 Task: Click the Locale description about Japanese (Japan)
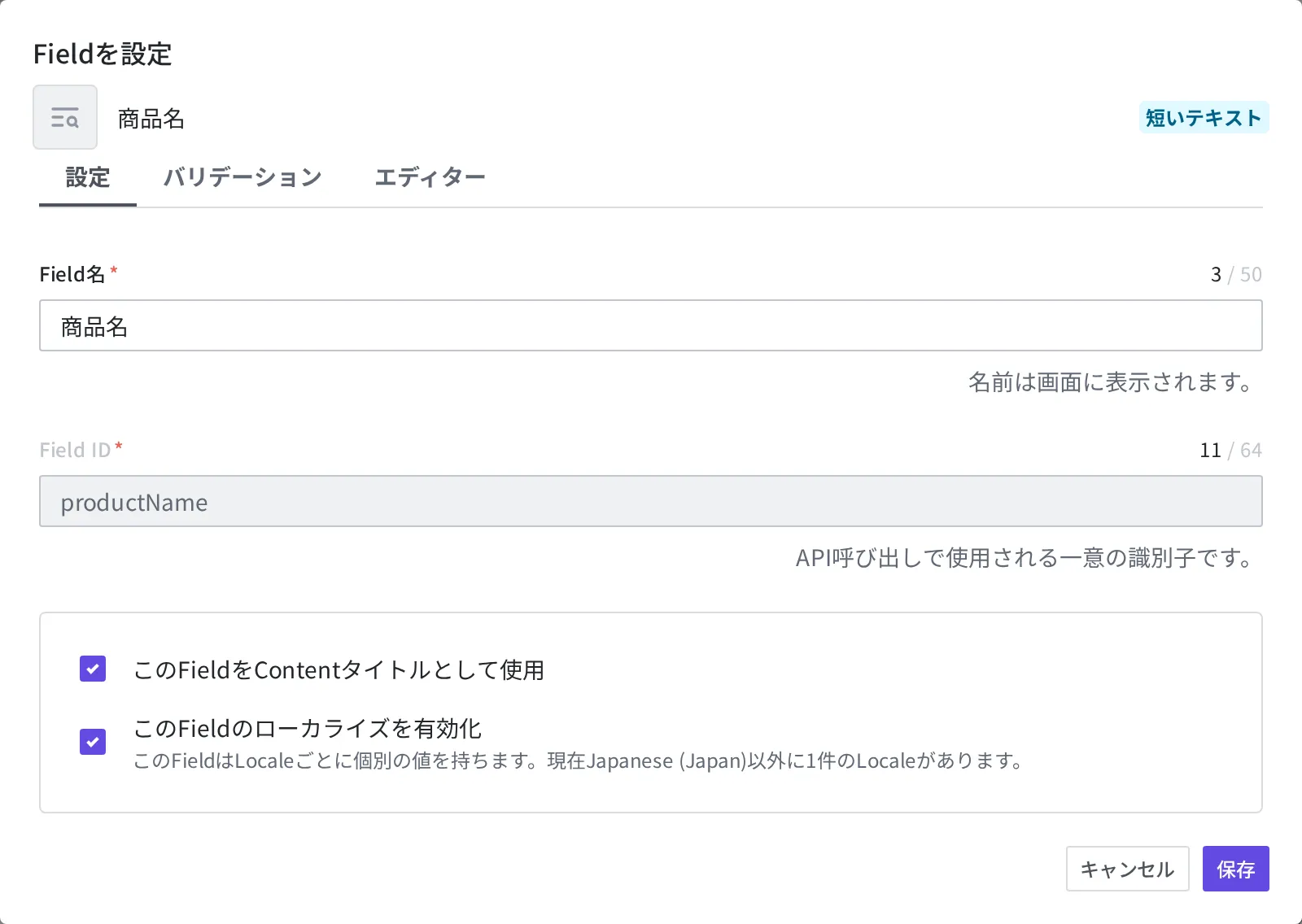578,761
